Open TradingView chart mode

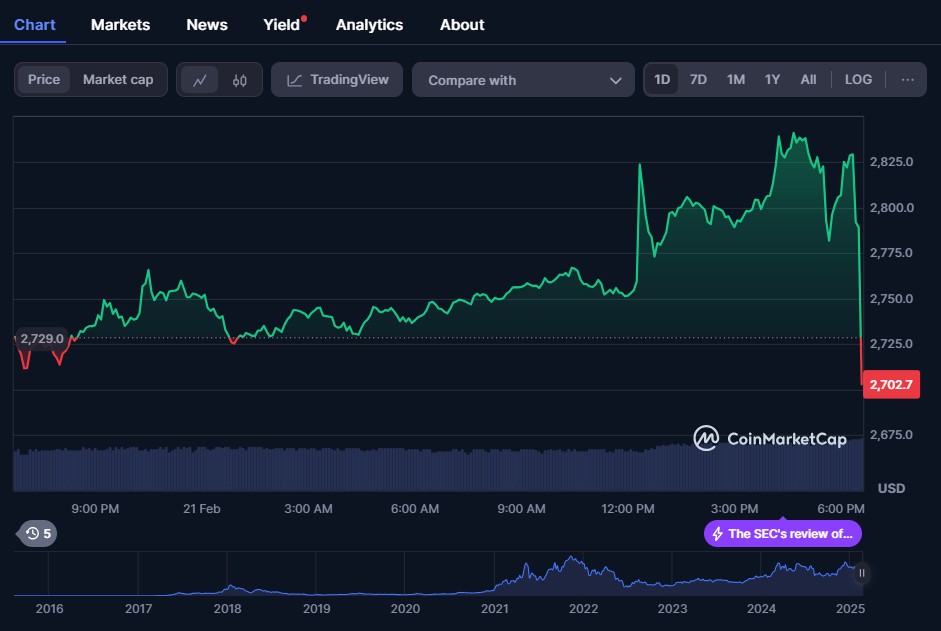pyautogui.click(x=337, y=80)
